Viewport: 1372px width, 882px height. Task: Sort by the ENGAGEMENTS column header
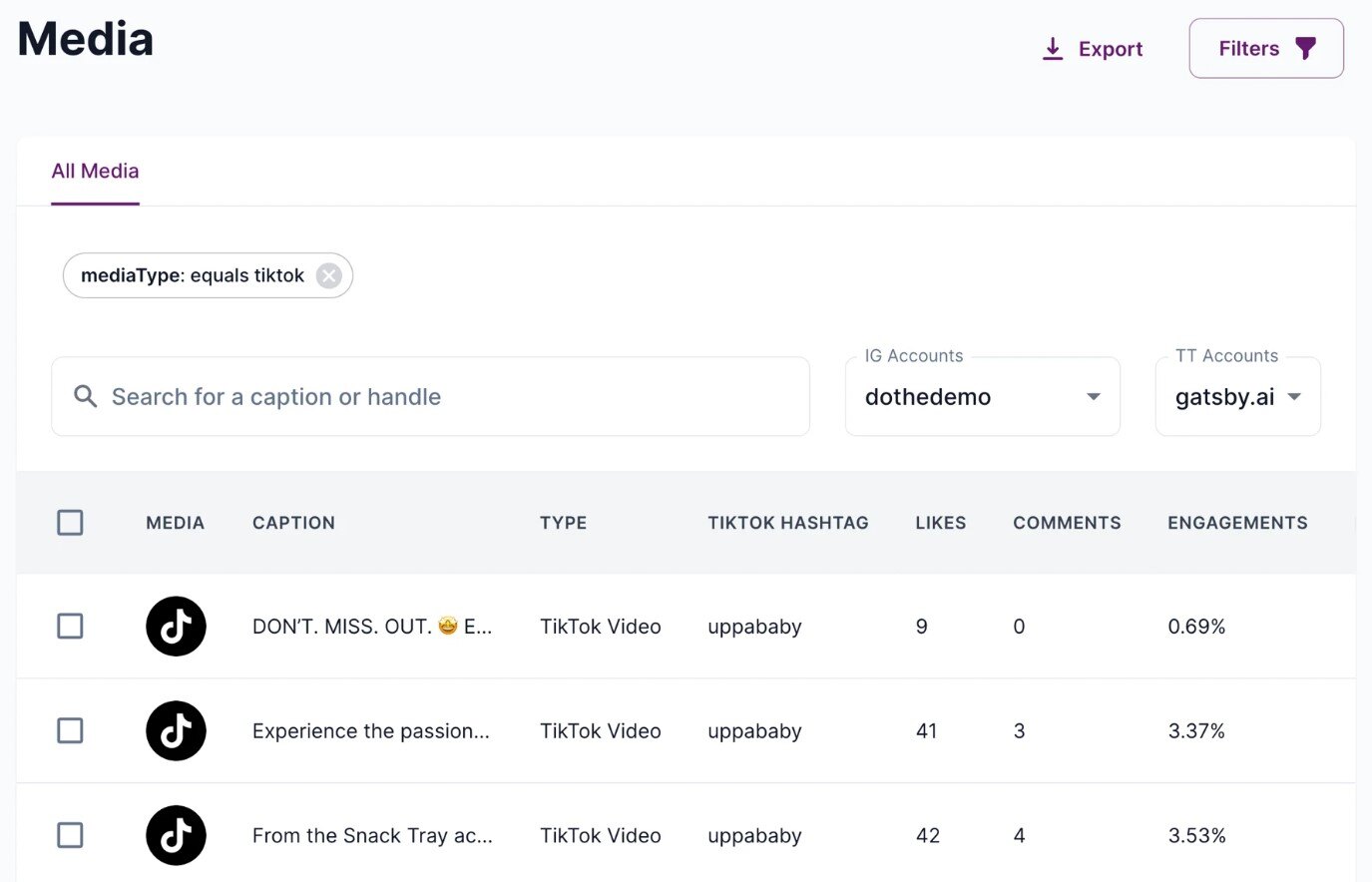1237,522
